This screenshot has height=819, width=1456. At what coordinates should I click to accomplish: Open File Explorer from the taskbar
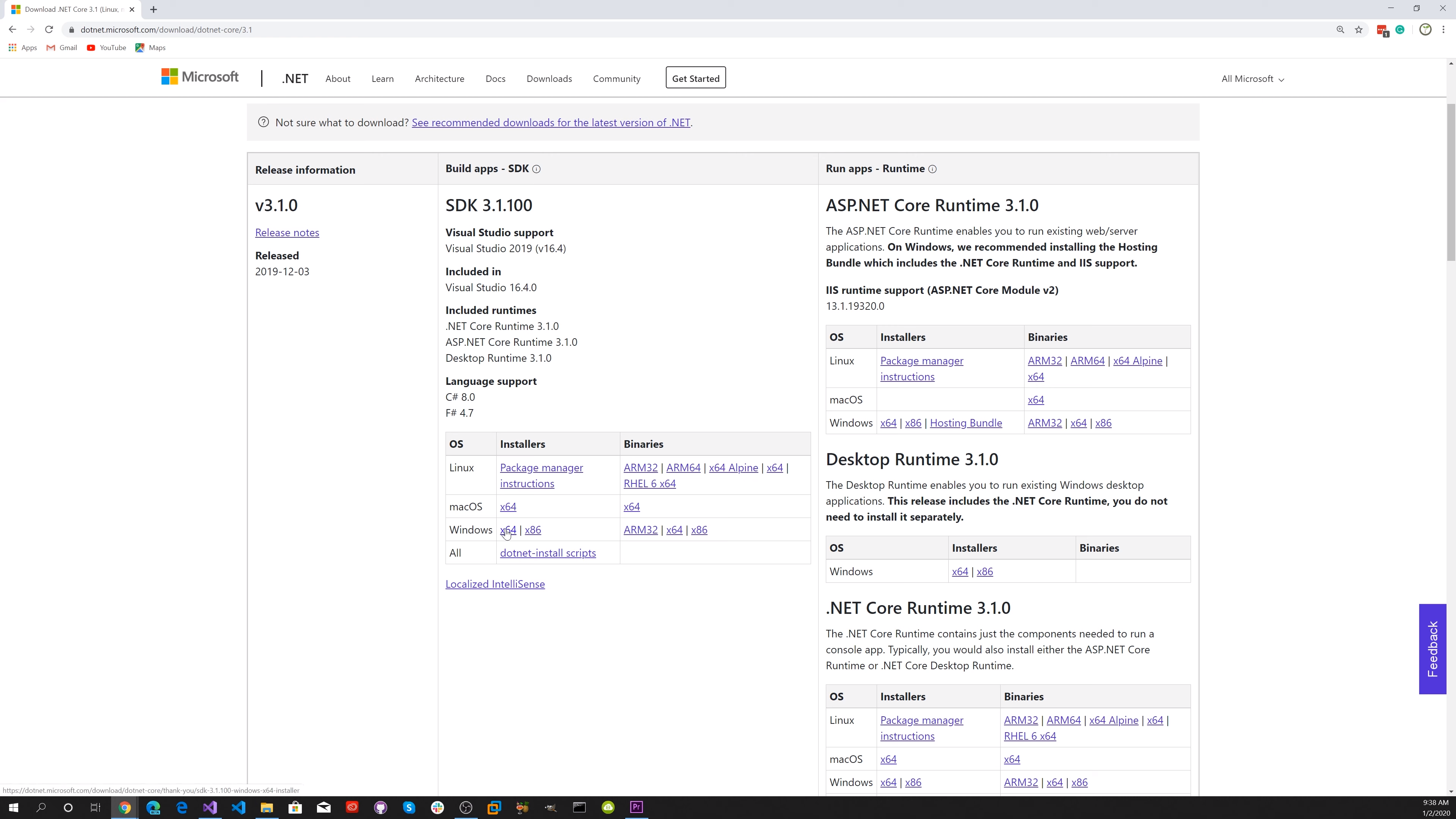coord(267,807)
